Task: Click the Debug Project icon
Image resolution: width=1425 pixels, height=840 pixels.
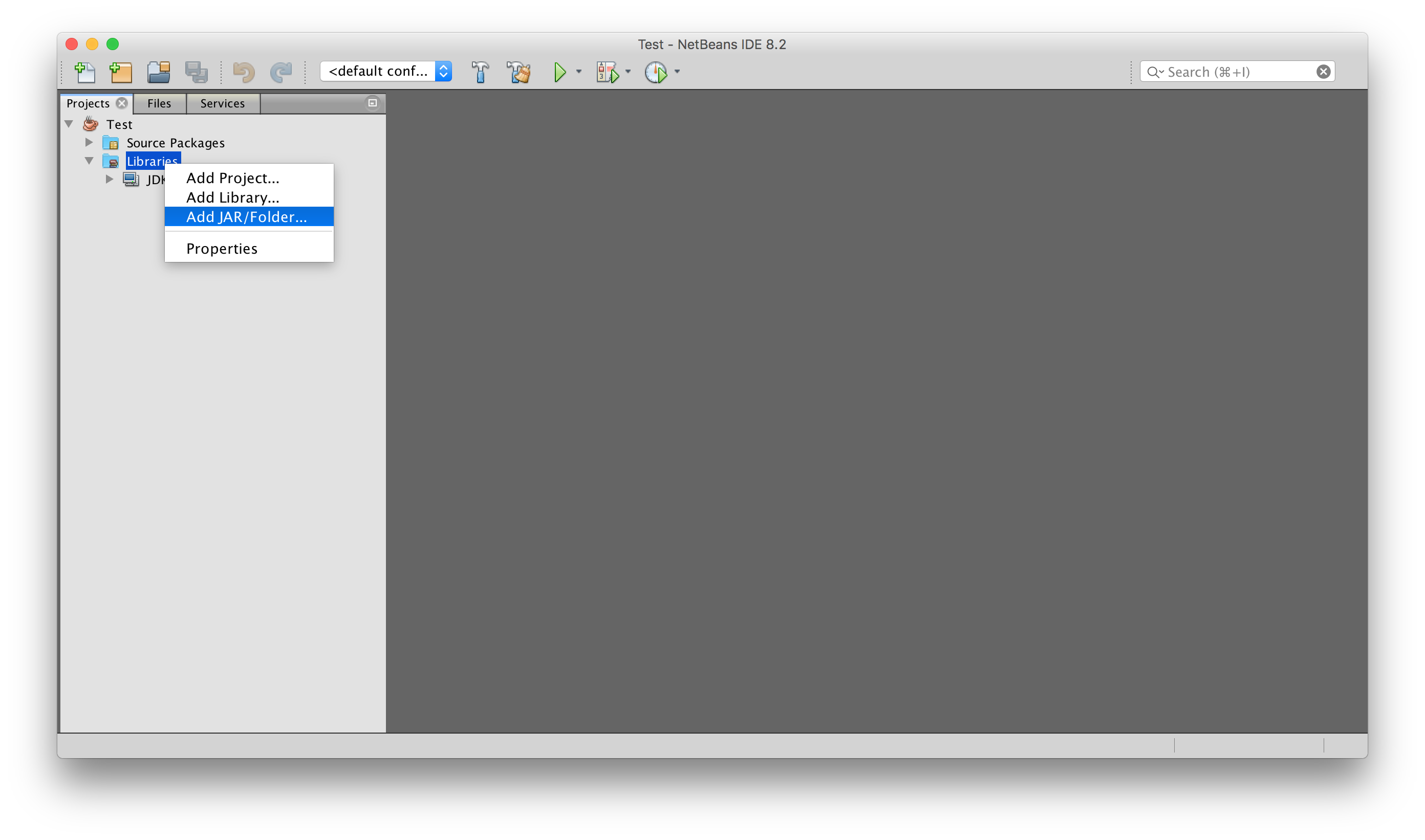Action: point(608,72)
